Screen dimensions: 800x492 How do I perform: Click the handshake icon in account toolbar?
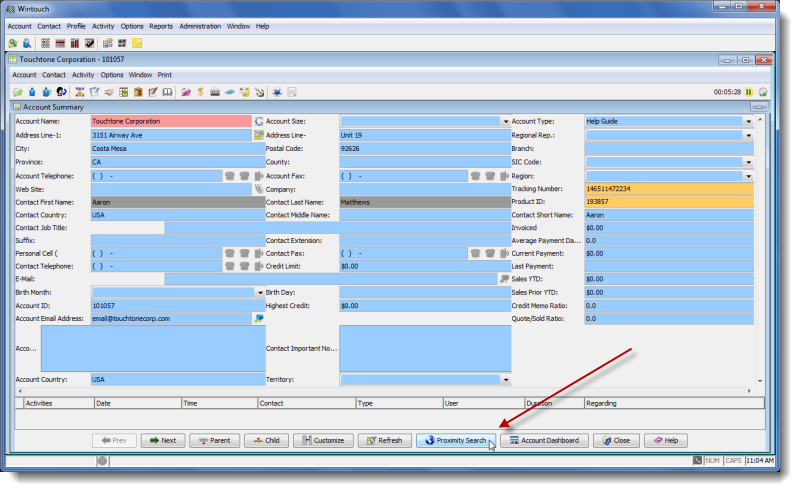point(109,92)
